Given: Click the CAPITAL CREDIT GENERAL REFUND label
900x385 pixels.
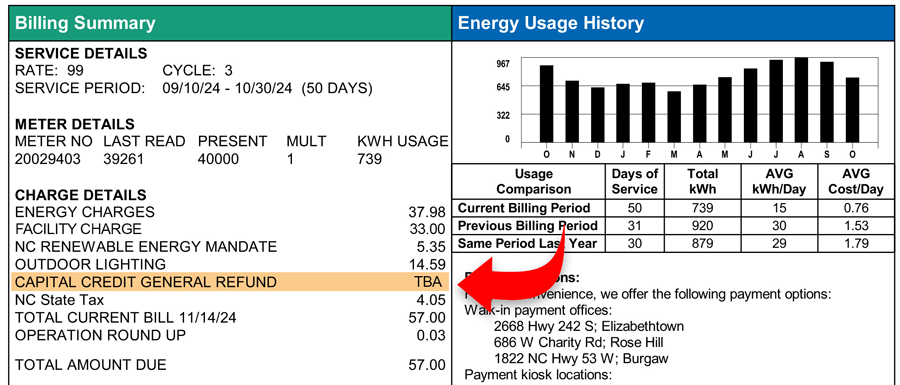Looking at the screenshot, I should [146, 282].
